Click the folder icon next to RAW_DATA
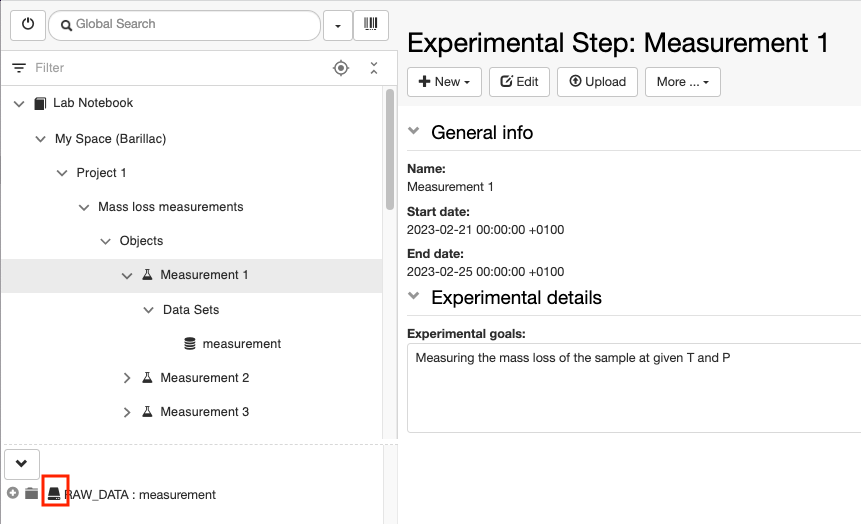 click(x=31, y=493)
